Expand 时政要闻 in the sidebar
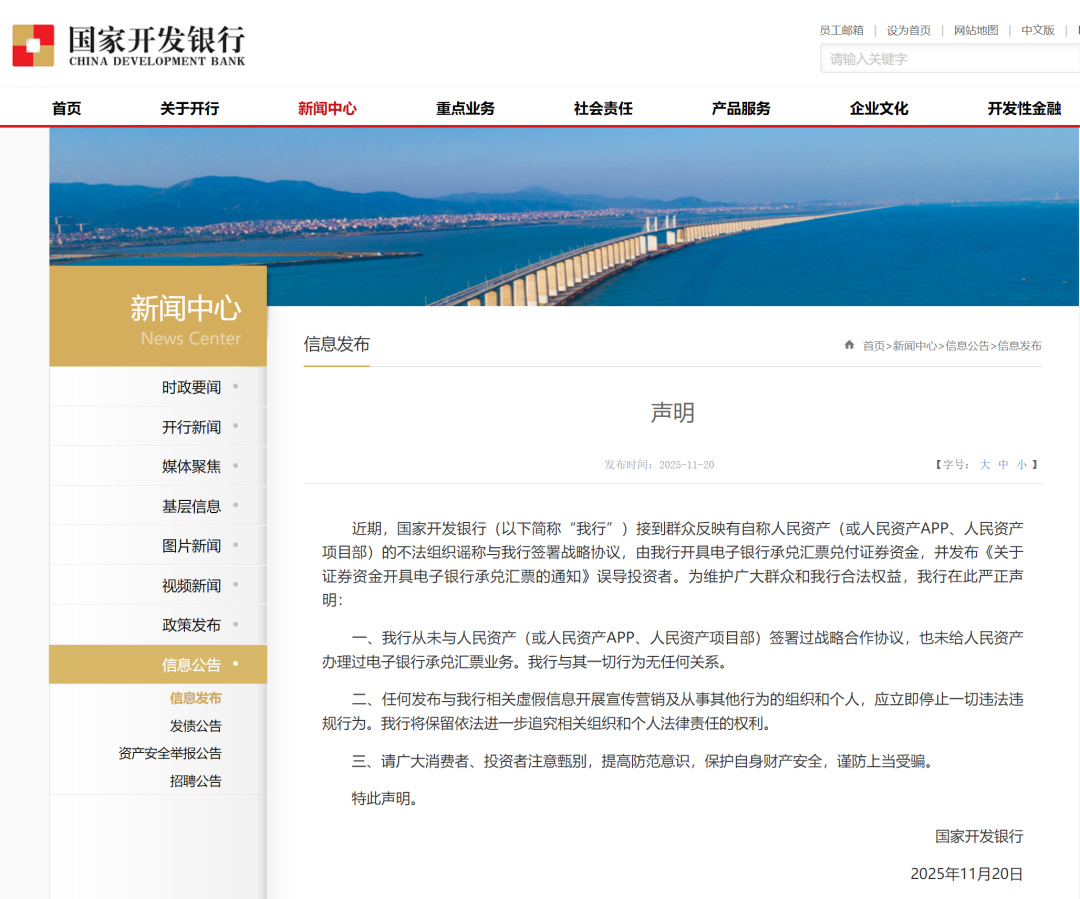Screen dimensions: 1080x899 pyautogui.click(x=192, y=387)
